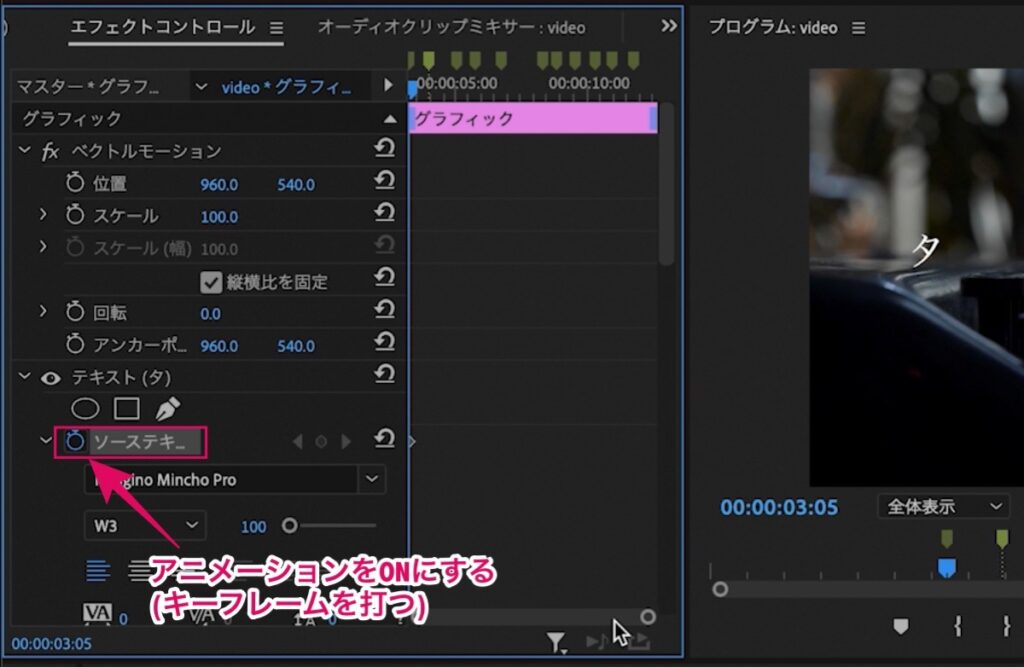The height and width of the screenshot is (667, 1024).
Task: Expand the スケール property
Action: click(43, 214)
